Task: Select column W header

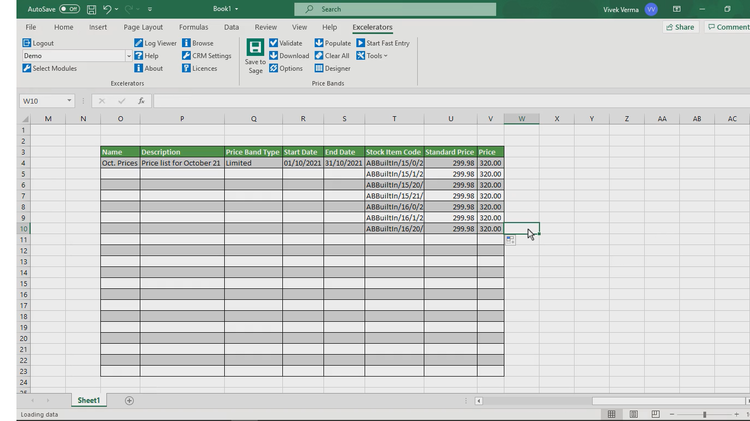Action: pyautogui.click(x=521, y=119)
